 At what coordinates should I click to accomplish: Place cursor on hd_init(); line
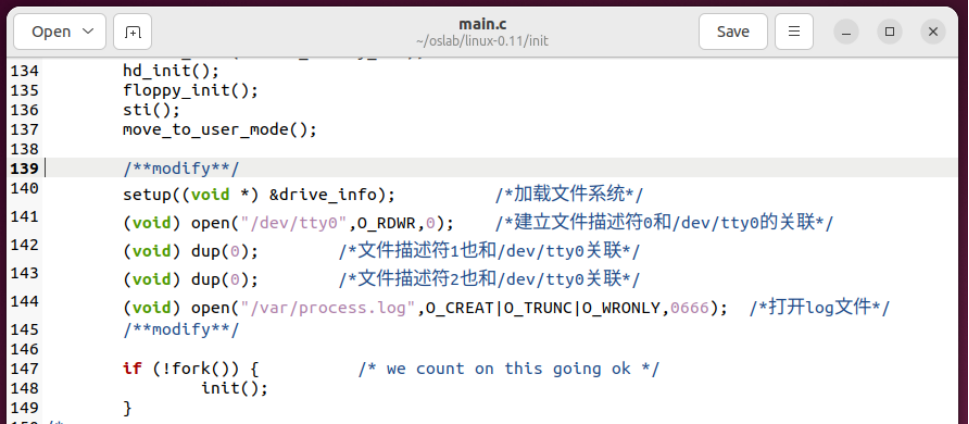171,70
